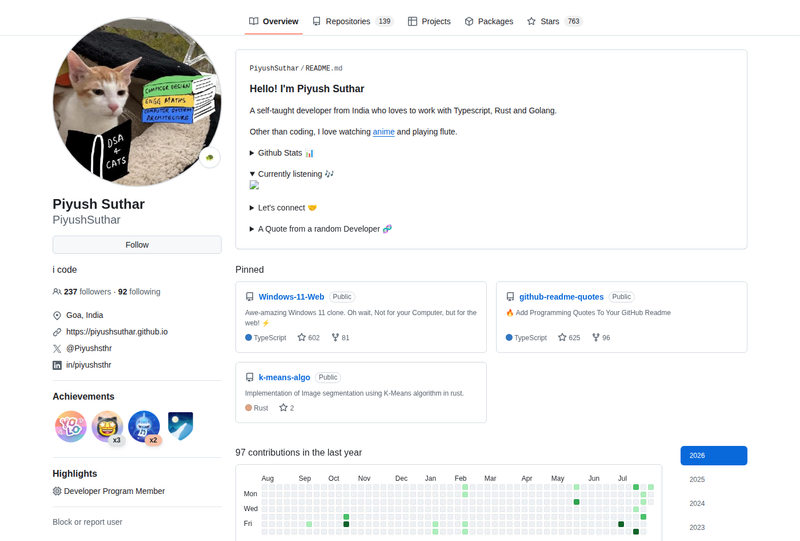The height and width of the screenshot is (541, 800).
Task: Switch to the Repositories tab
Action: 353,21
